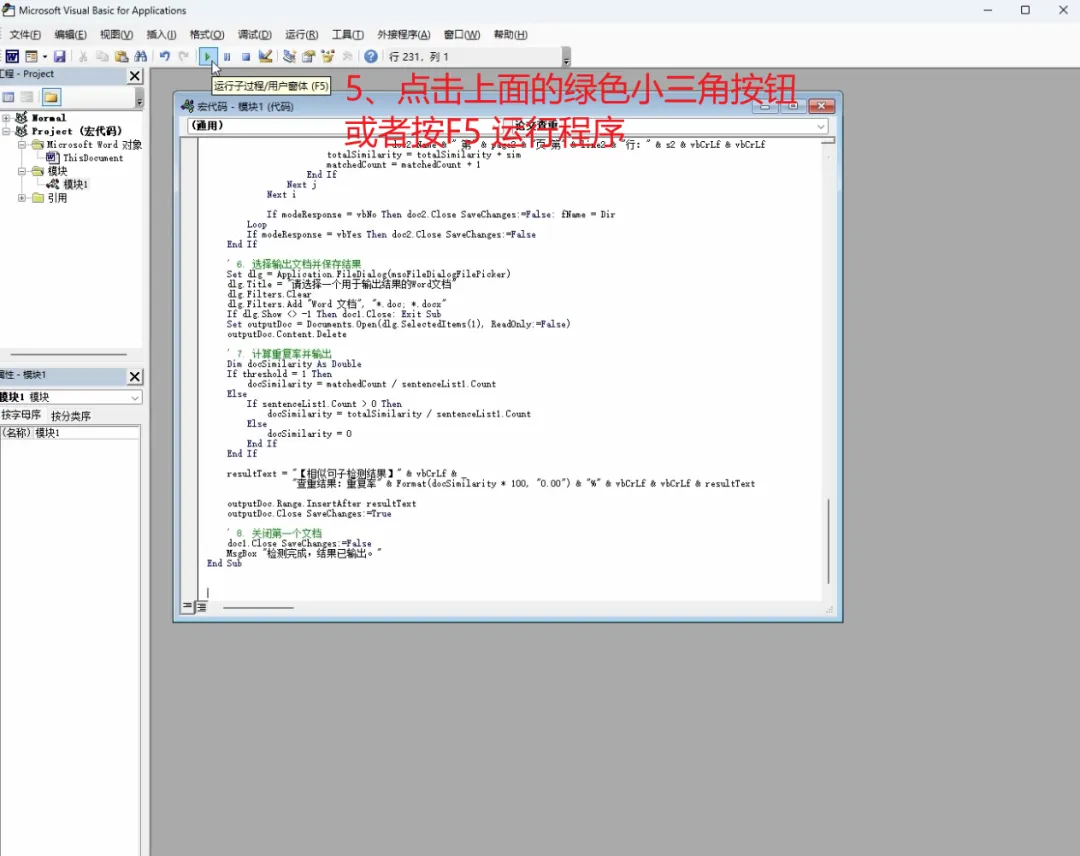Screen dimensions: 1080x856
Task: Click the (名称) 模块1 property row
Action: tap(70, 432)
